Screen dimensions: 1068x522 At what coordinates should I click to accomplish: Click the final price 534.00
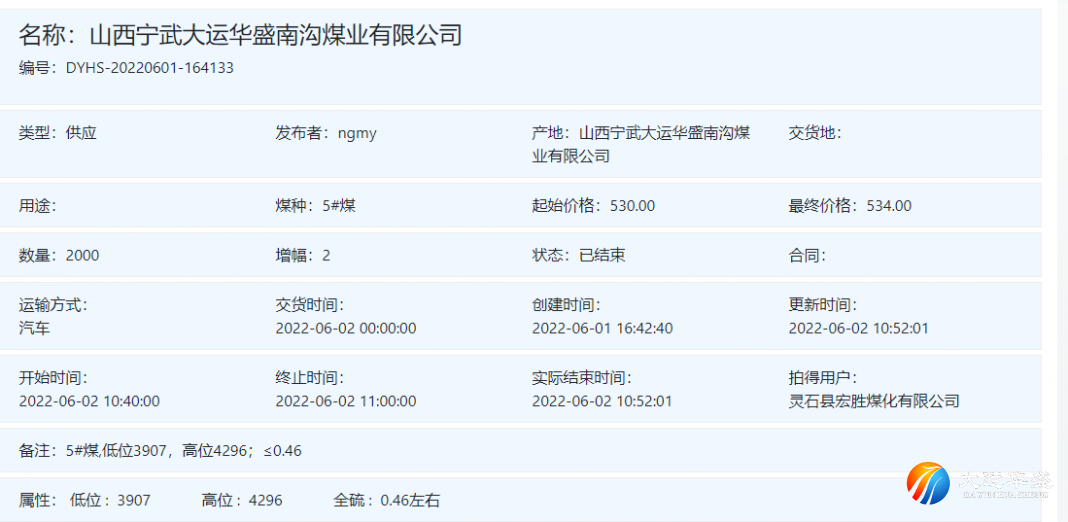pyautogui.click(x=889, y=206)
